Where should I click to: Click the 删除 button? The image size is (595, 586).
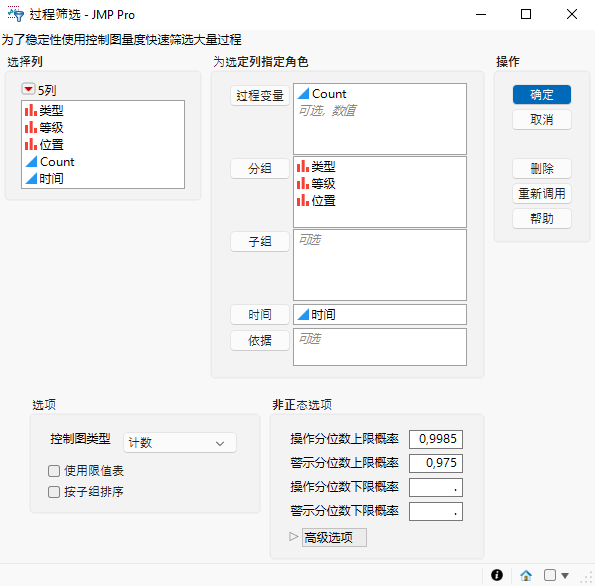[x=541, y=169]
